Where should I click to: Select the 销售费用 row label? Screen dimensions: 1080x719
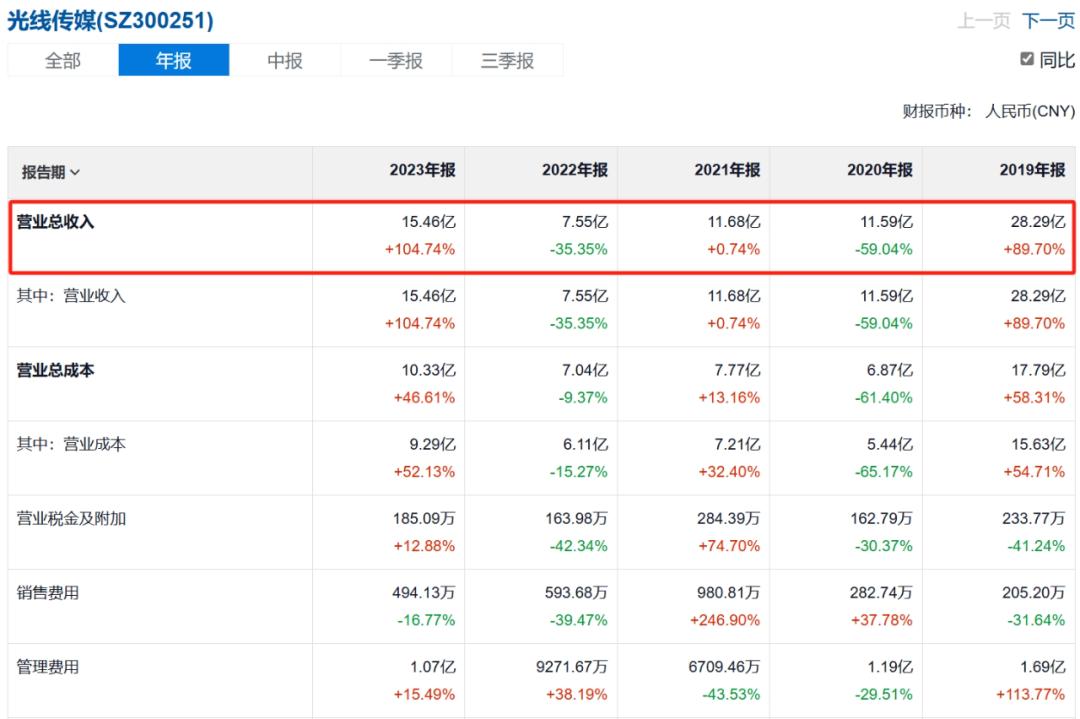pyautogui.click(x=48, y=593)
